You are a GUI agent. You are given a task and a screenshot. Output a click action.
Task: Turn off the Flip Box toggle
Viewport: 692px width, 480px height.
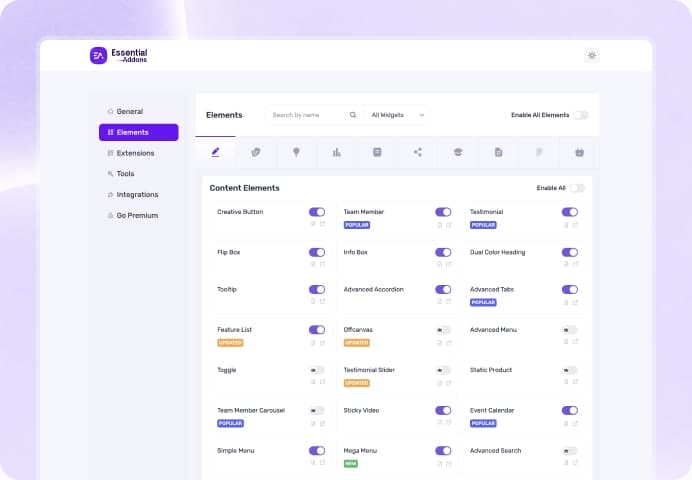click(x=317, y=252)
